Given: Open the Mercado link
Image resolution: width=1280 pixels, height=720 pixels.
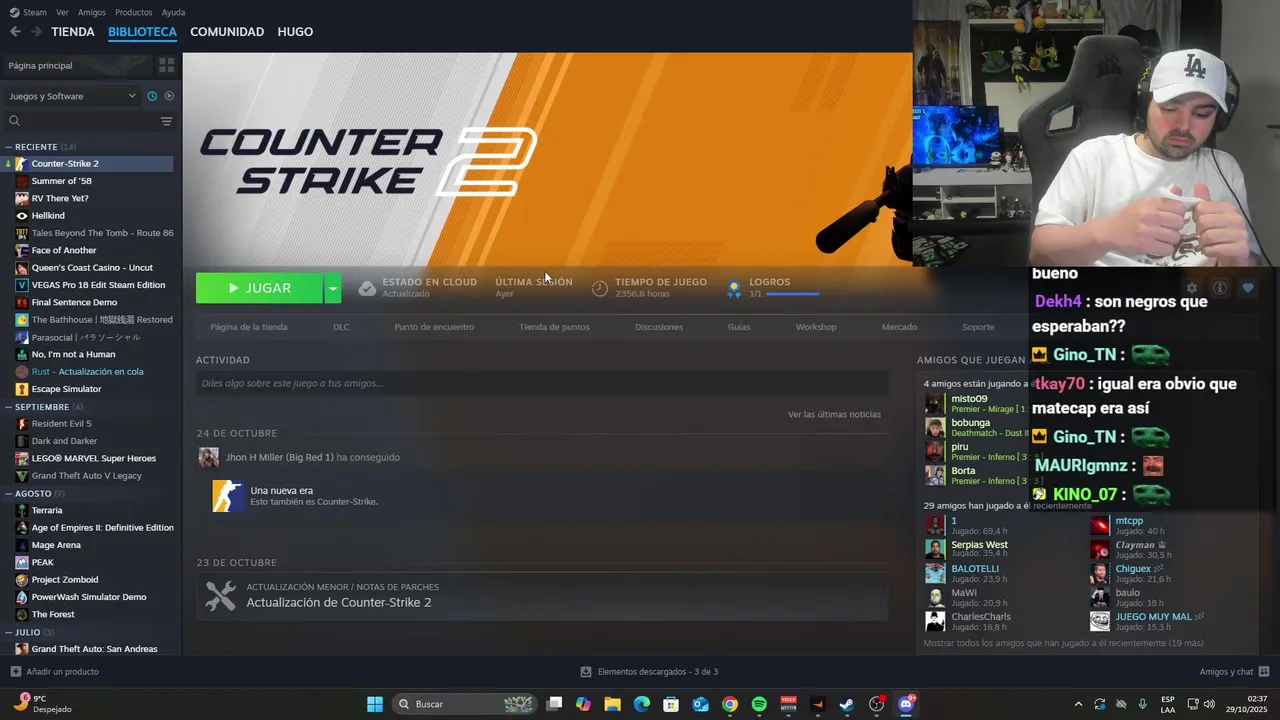Looking at the screenshot, I should [899, 327].
